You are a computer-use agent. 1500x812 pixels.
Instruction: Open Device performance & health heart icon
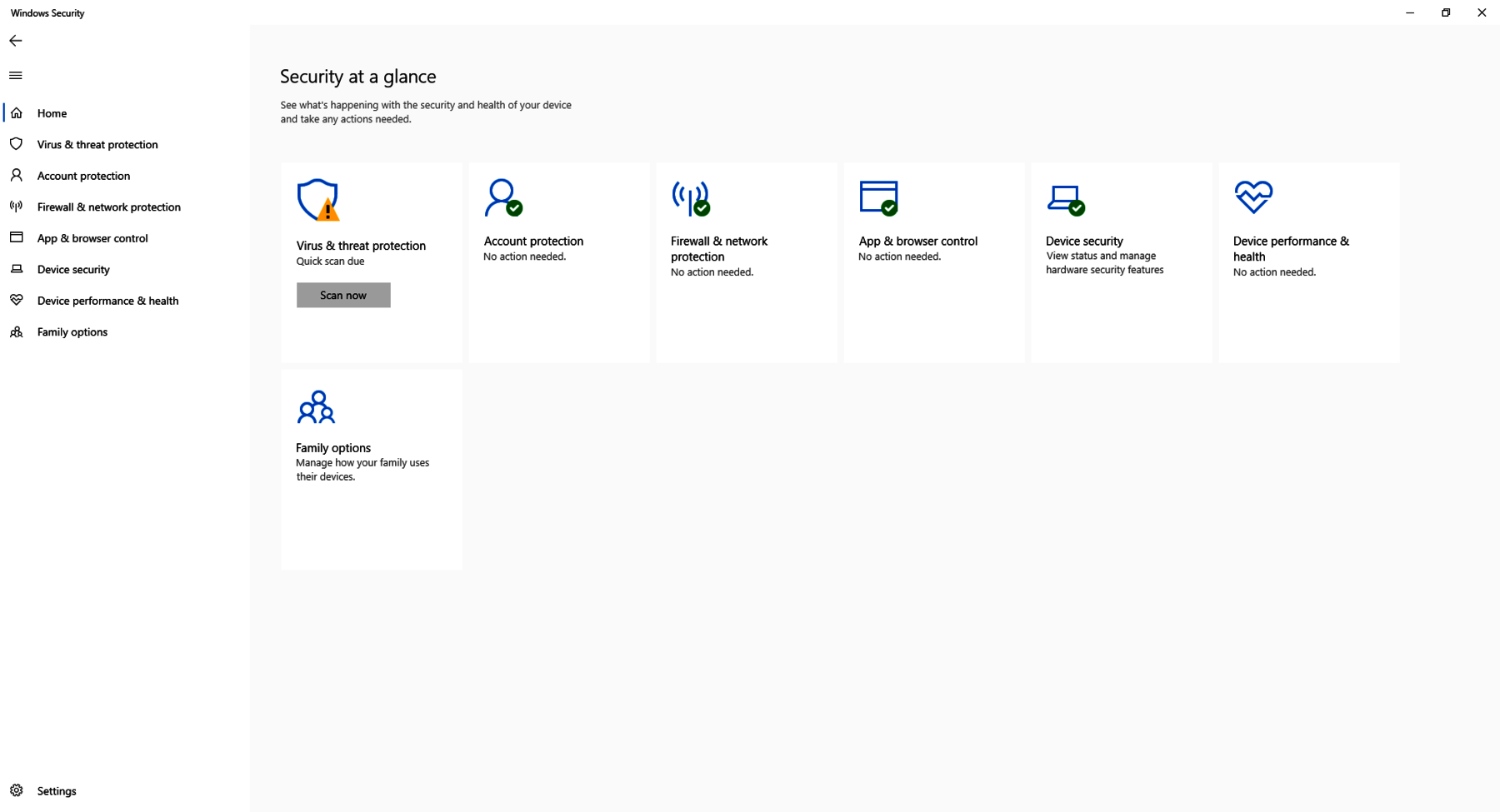(1253, 197)
